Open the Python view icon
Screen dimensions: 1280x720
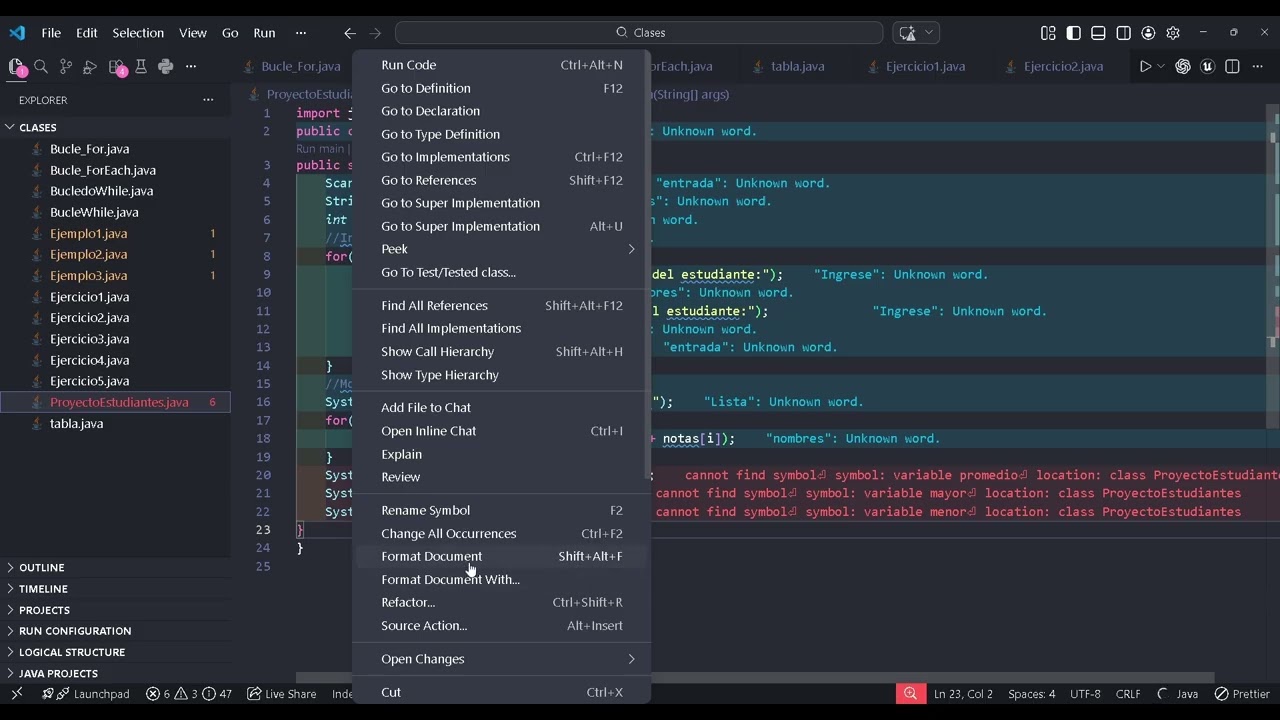coord(166,67)
